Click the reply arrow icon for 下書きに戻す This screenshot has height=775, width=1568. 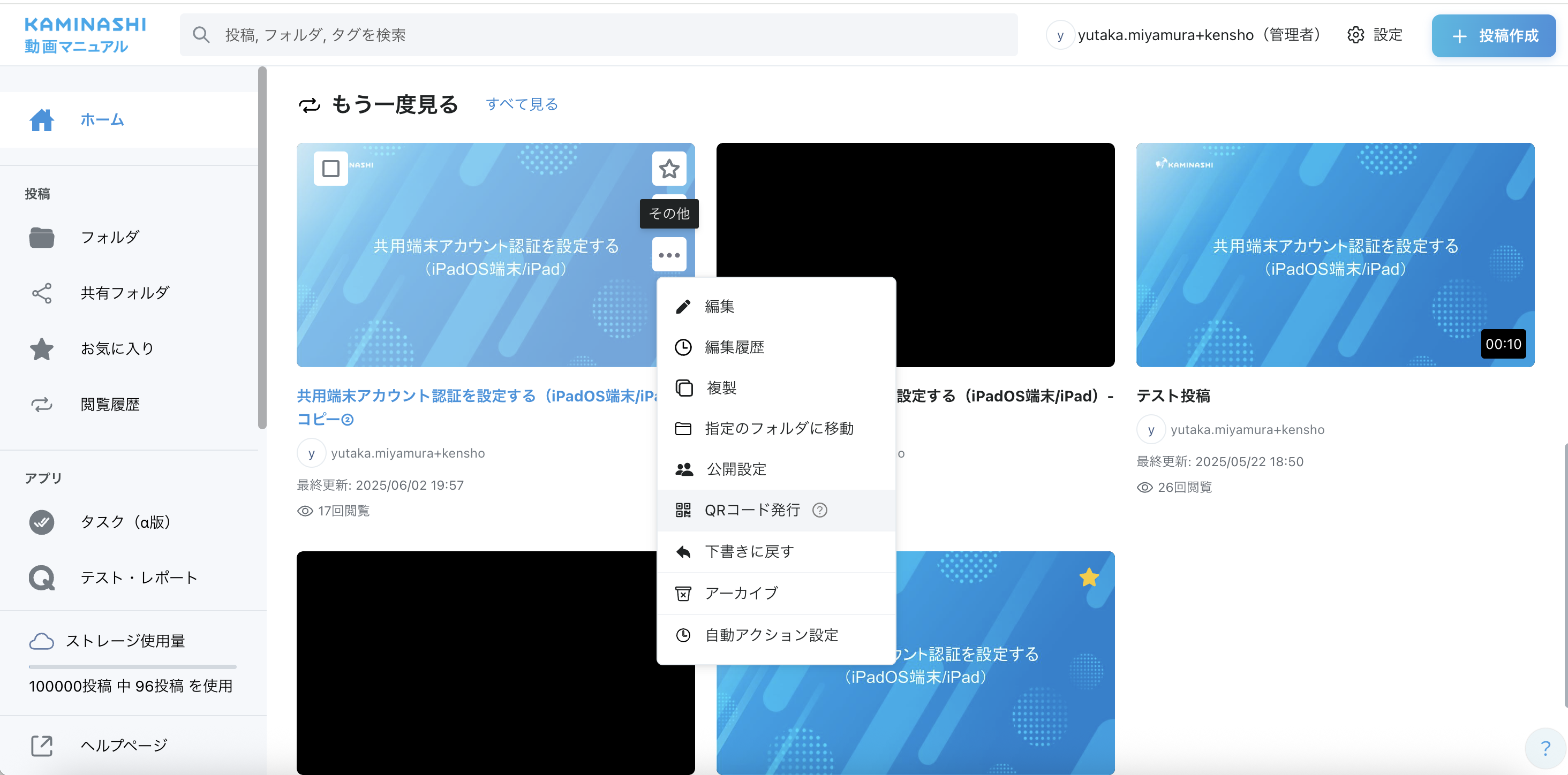(x=683, y=552)
